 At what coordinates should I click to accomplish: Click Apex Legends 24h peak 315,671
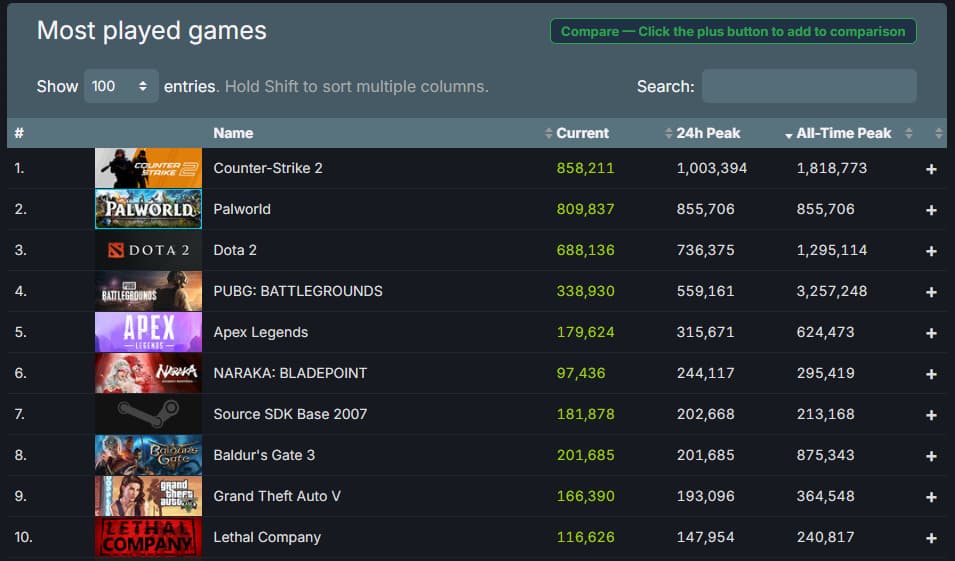click(x=705, y=332)
